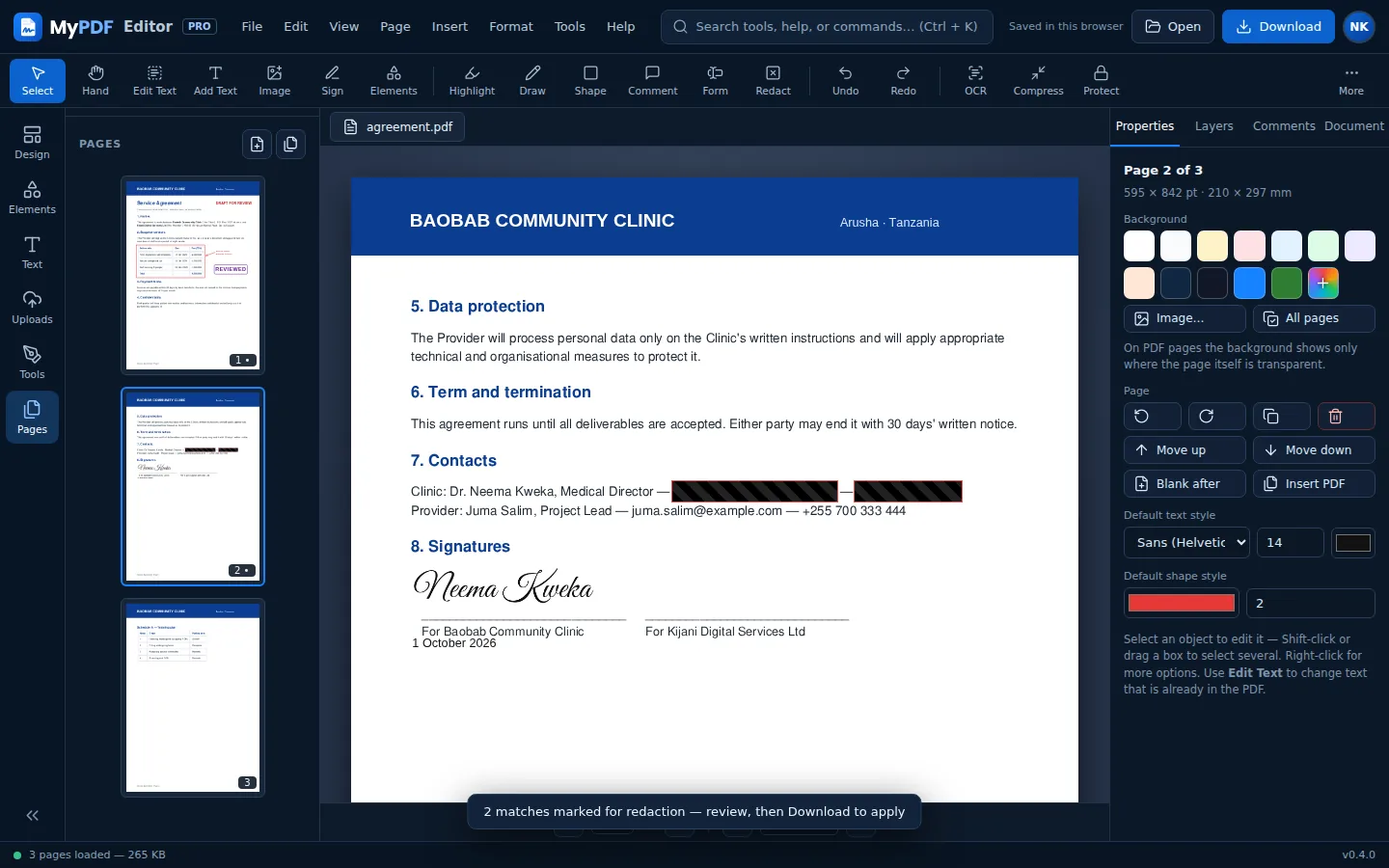The width and height of the screenshot is (1389, 868).
Task: Click the Insert PDF button
Action: tap(1314, 484)
